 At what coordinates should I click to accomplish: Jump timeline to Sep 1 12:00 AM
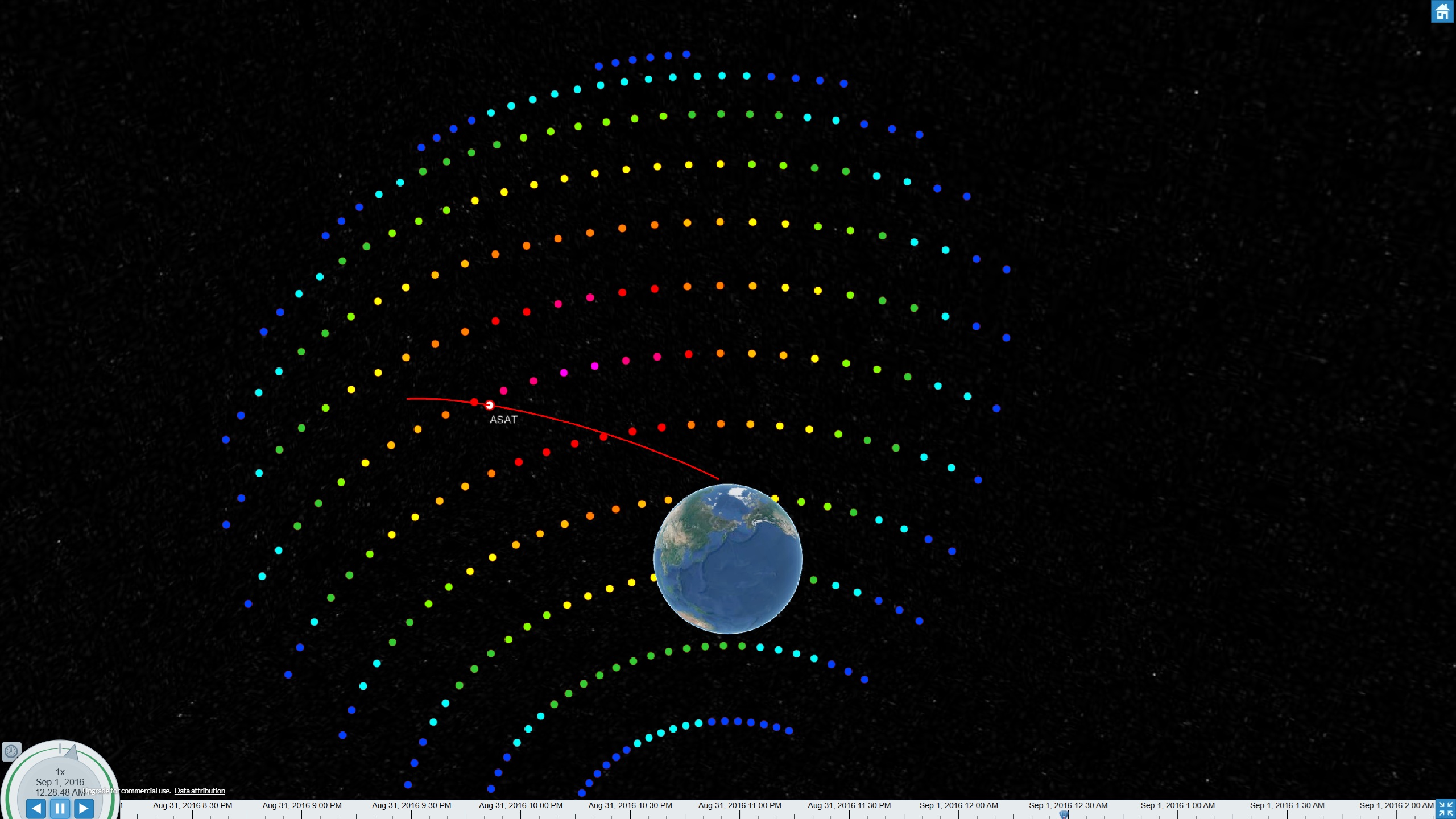click(958, 806)
